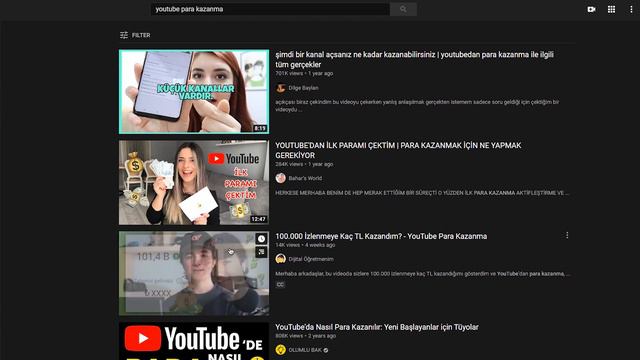Click the OLUMLU BAK channel avatar
This screenshot has width=640, height=360.
280,350
